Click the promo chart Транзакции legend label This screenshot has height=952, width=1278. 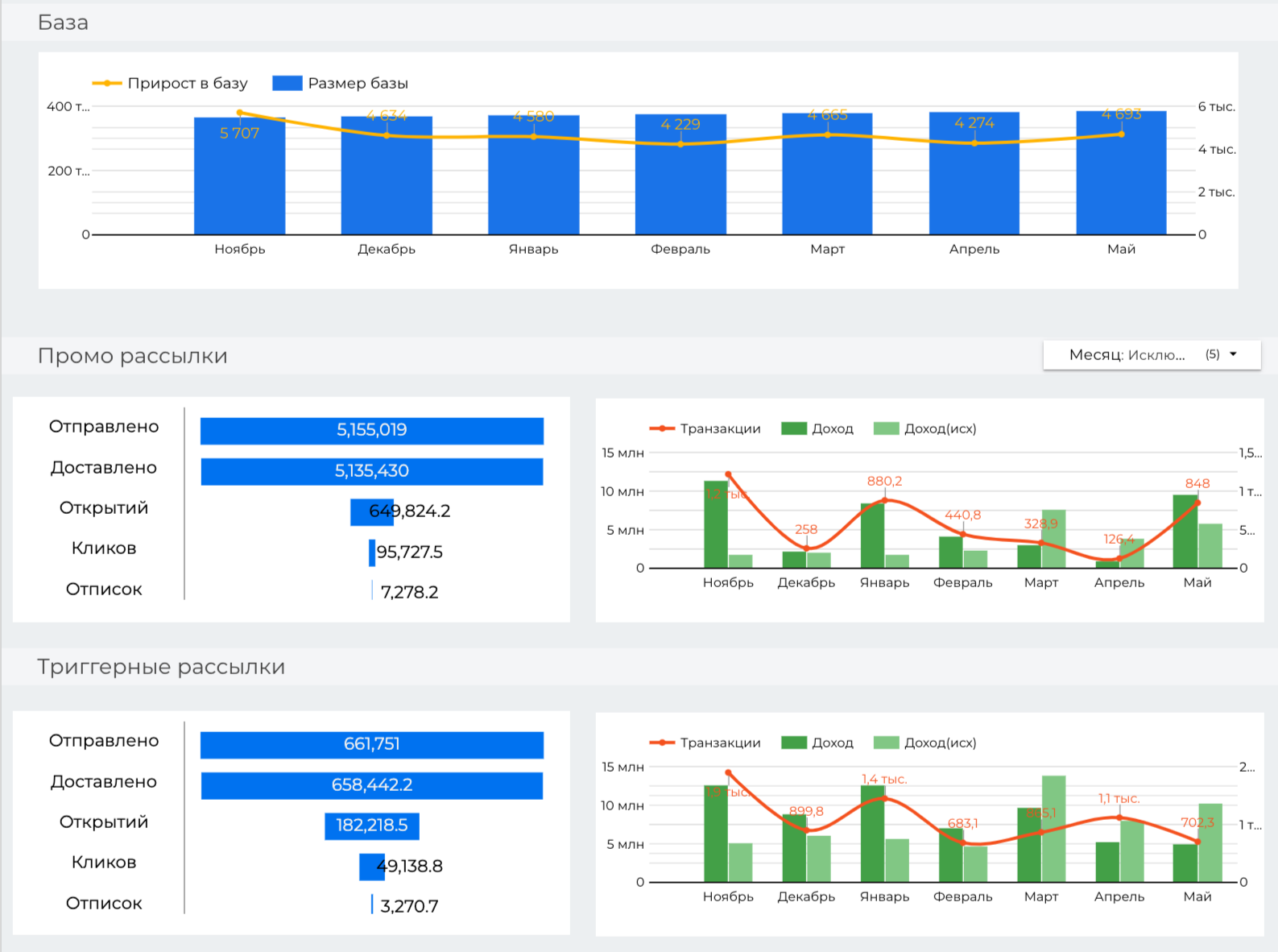coord(720,428)
